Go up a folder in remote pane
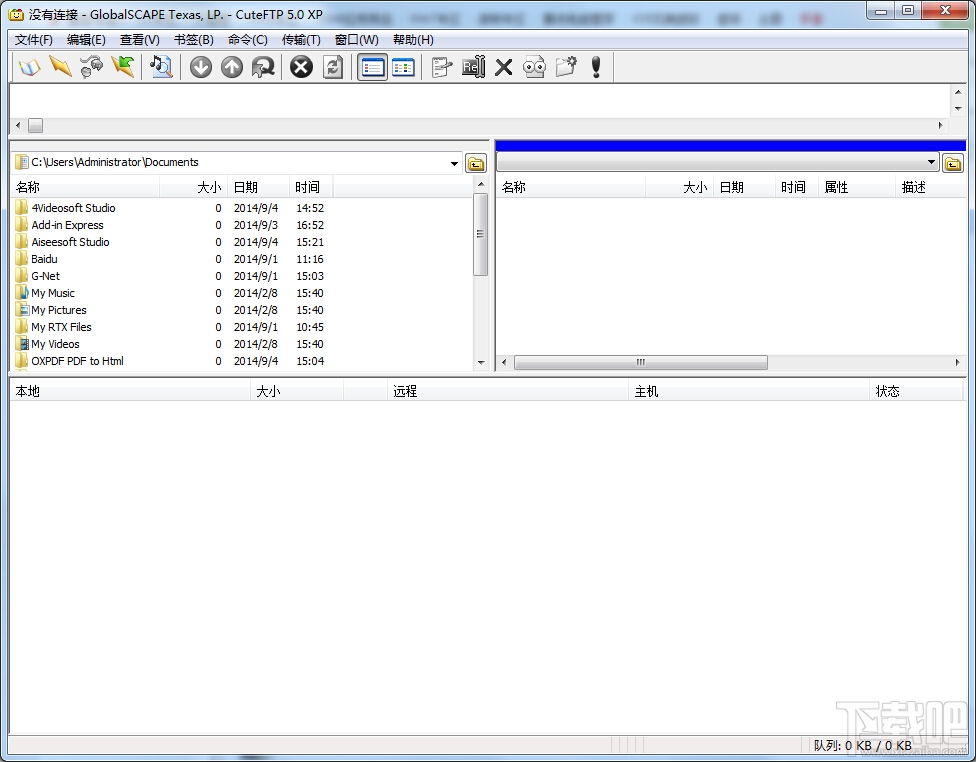The height and width of the screenshot is (762, 976). [x=953, y=163]
